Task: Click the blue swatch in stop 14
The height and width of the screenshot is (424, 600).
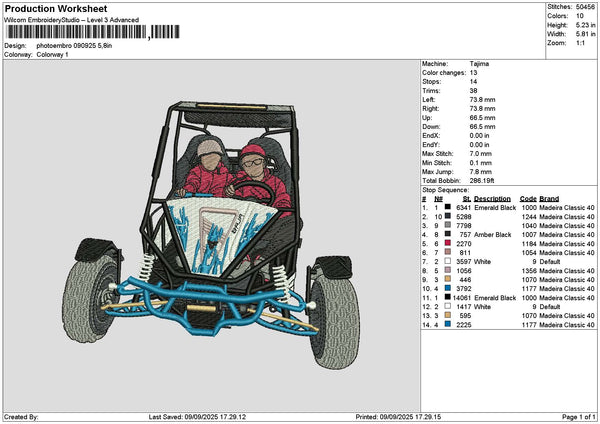Action: pos(447,324)
